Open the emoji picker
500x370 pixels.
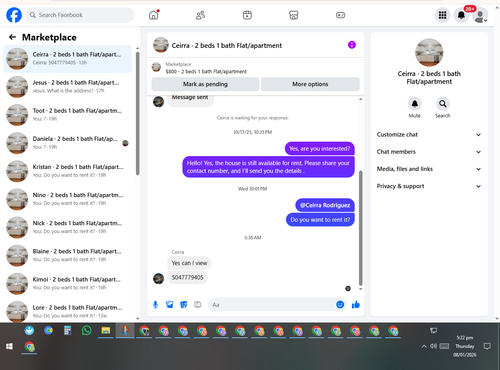tap(340, 305)
